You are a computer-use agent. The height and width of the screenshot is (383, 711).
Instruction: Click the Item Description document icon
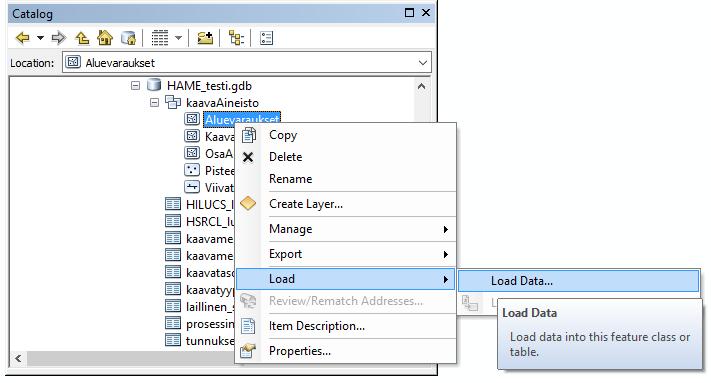pyautogui.click(x=248, y=326)
